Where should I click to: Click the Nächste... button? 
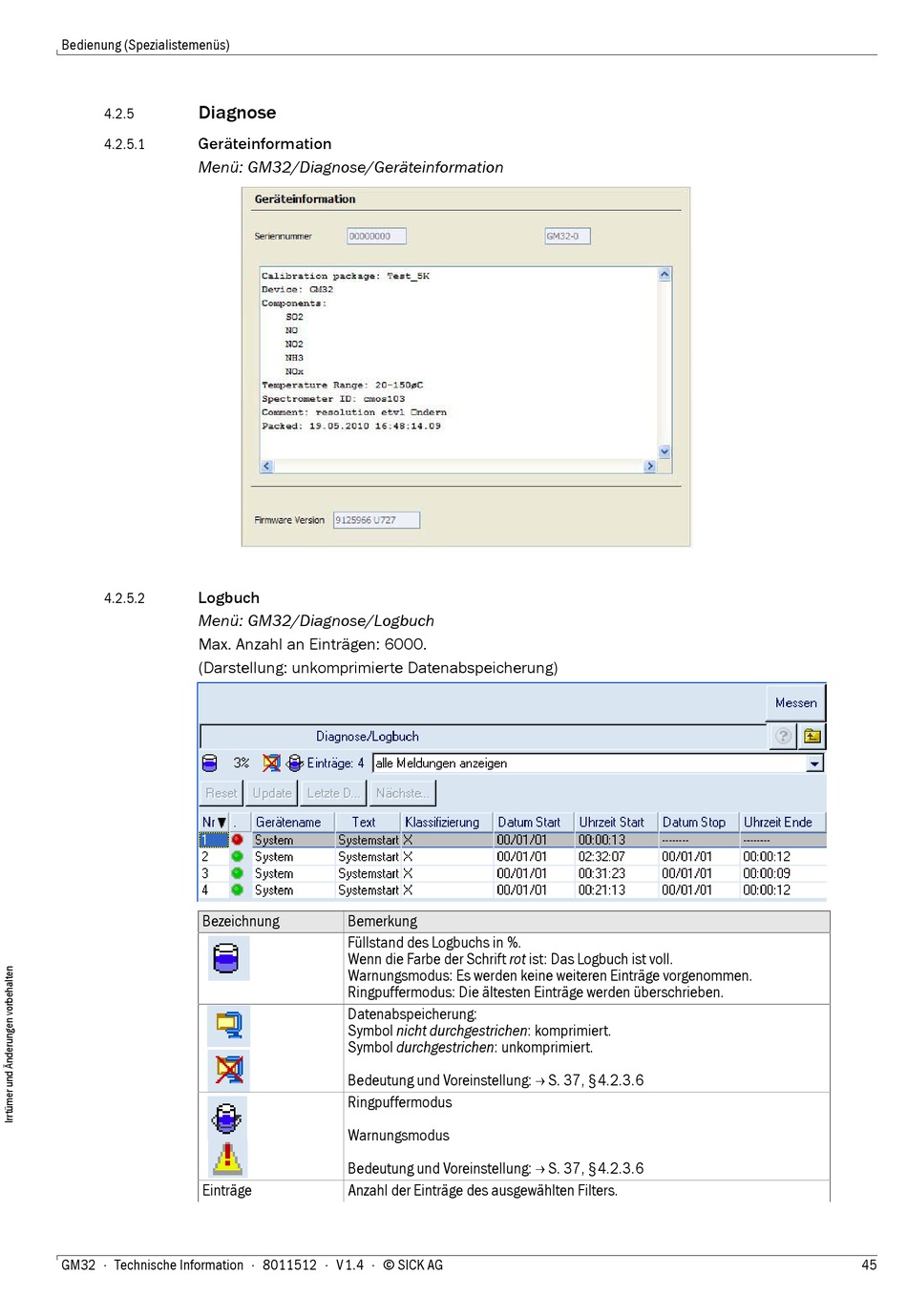[402, 793]
